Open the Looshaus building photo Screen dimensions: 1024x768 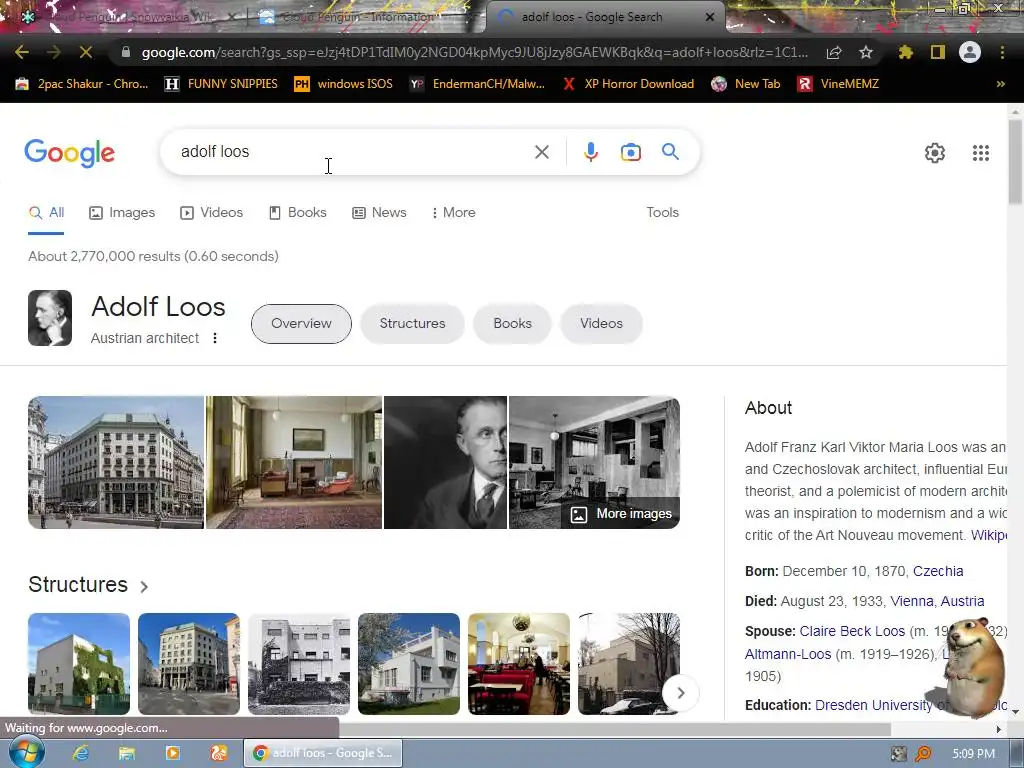click(x=116, y=462)
